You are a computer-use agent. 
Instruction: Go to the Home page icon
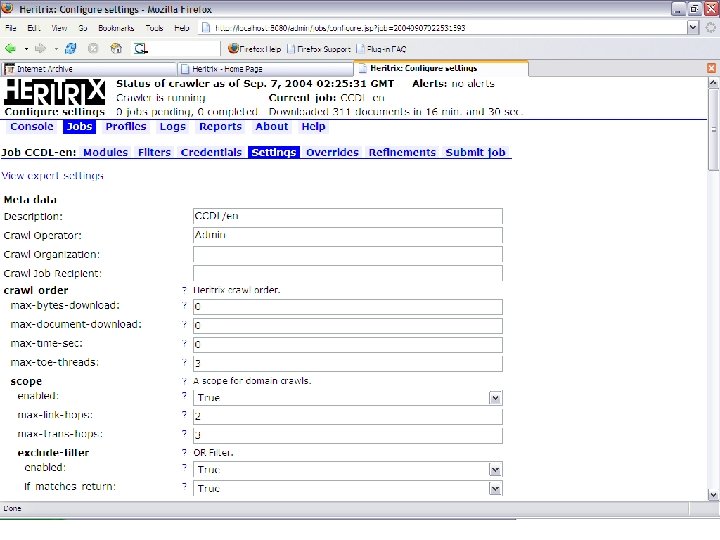pos(117,48)
